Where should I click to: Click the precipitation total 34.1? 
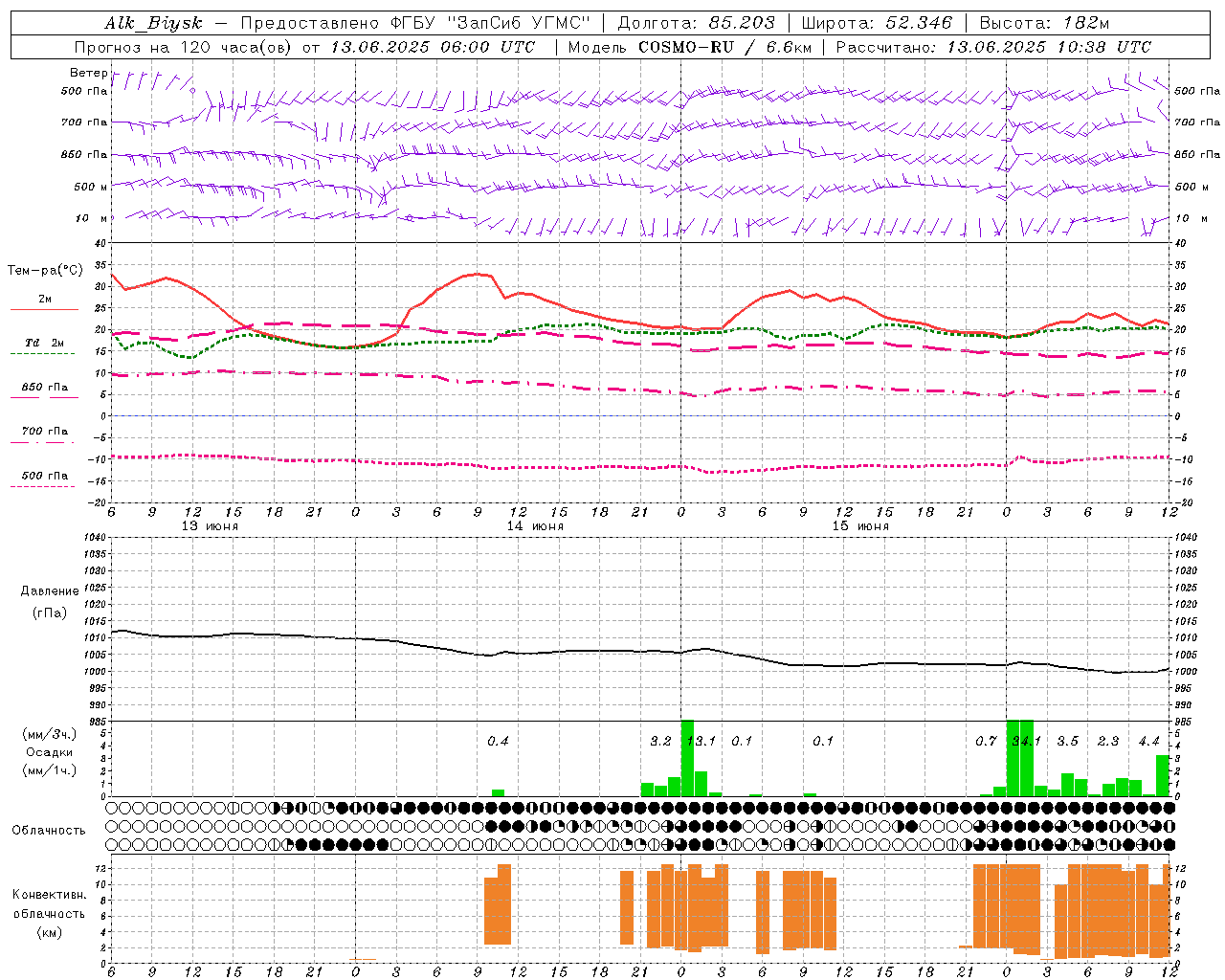point(1027,742)
